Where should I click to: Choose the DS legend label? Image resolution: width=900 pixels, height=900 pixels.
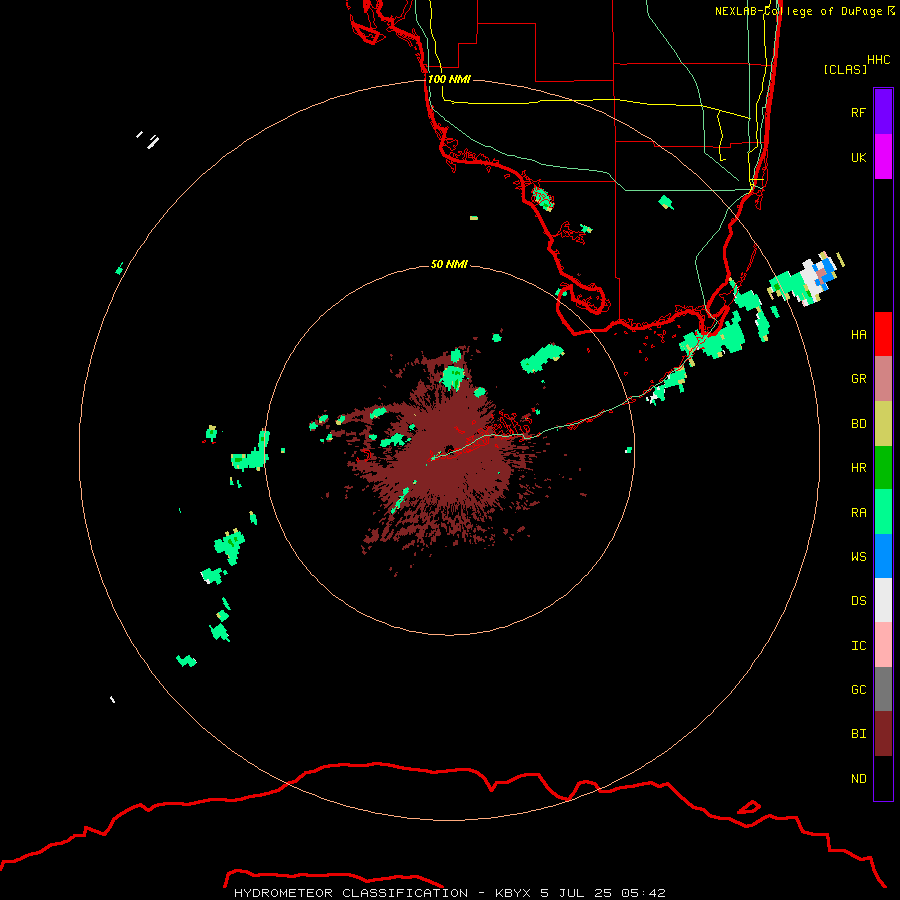click(x=858, y=601)
